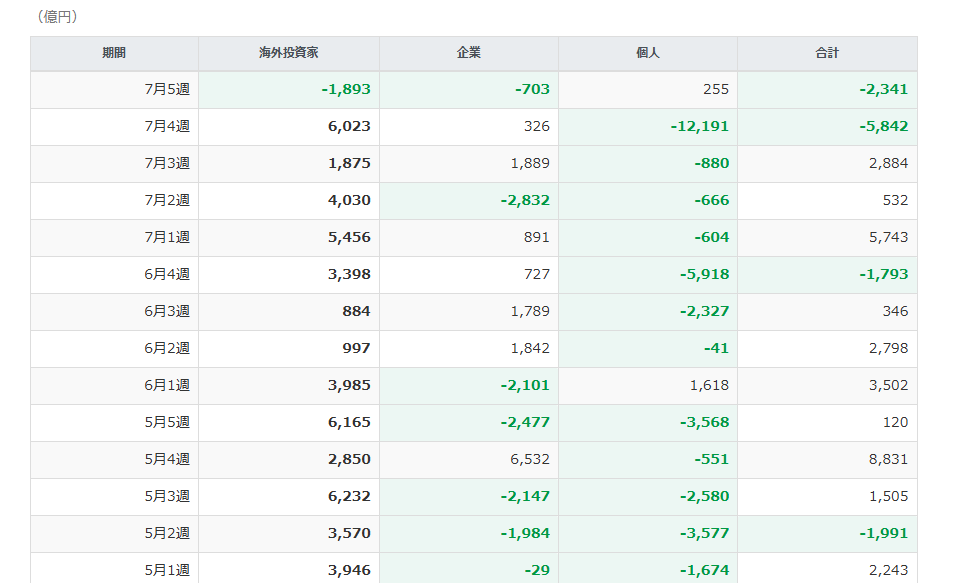Click the 6,023 value in 7月4週 row
This screenshot has width=953, height=583.
point(349,126)
